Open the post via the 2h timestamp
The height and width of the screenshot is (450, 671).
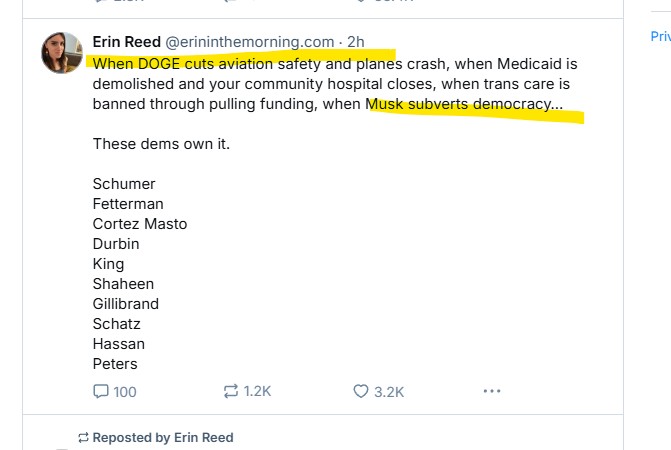356,42
